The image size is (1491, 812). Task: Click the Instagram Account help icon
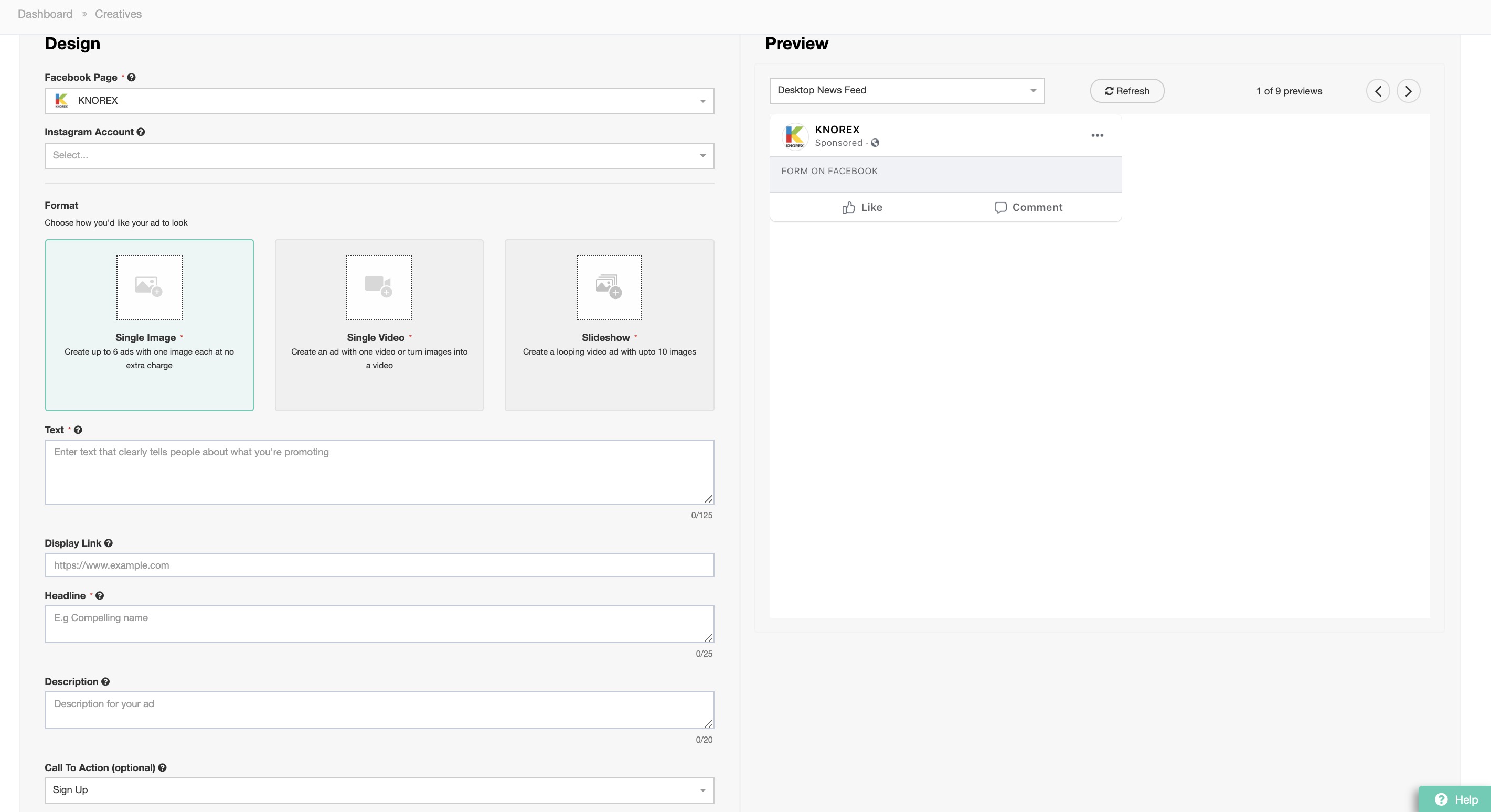(141, 132)
